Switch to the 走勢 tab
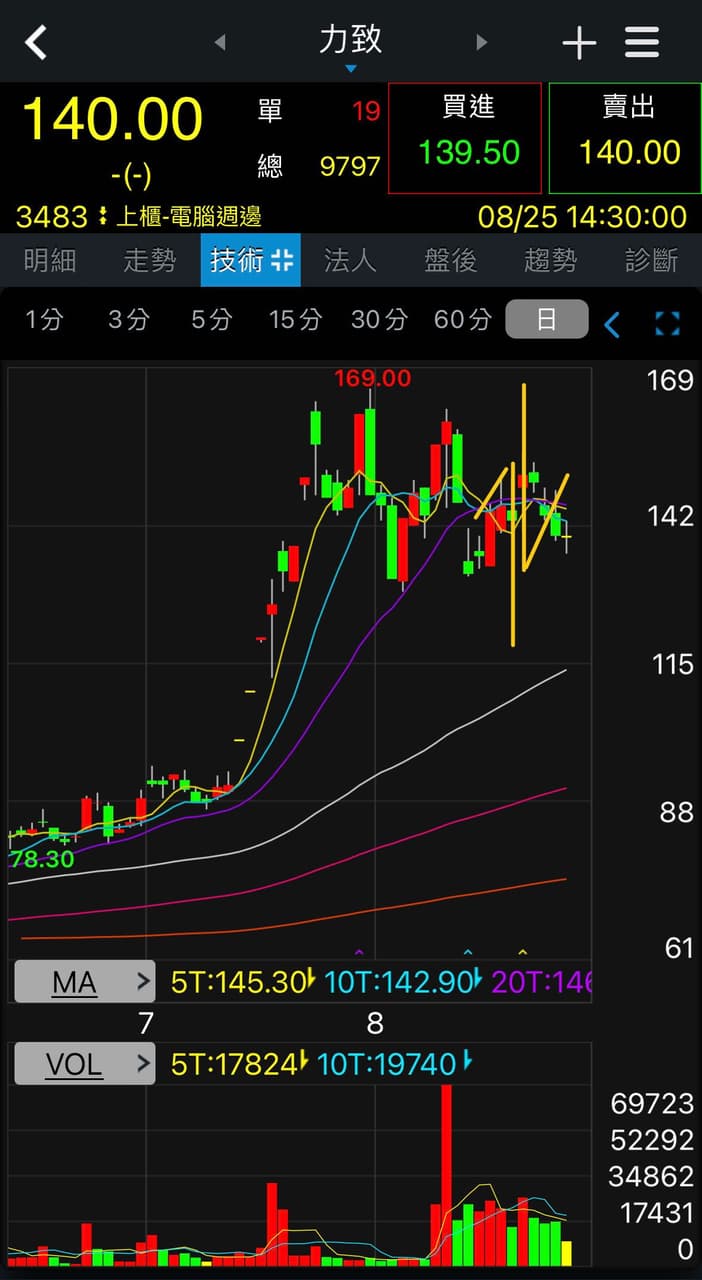The height and width of the screenshot is (1280, 702). [x=150, y=261]
